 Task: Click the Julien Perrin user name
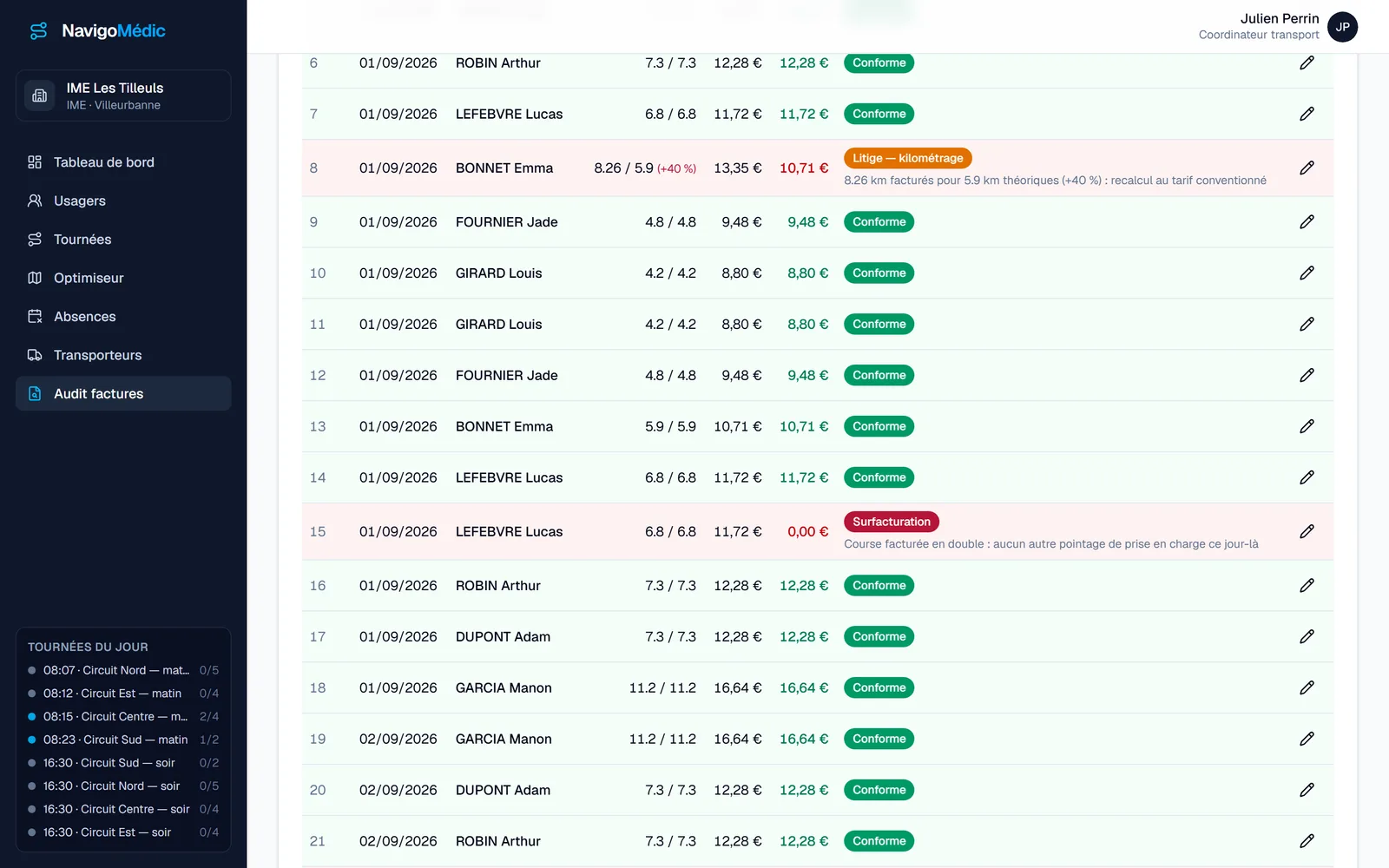pos(1280,18)
